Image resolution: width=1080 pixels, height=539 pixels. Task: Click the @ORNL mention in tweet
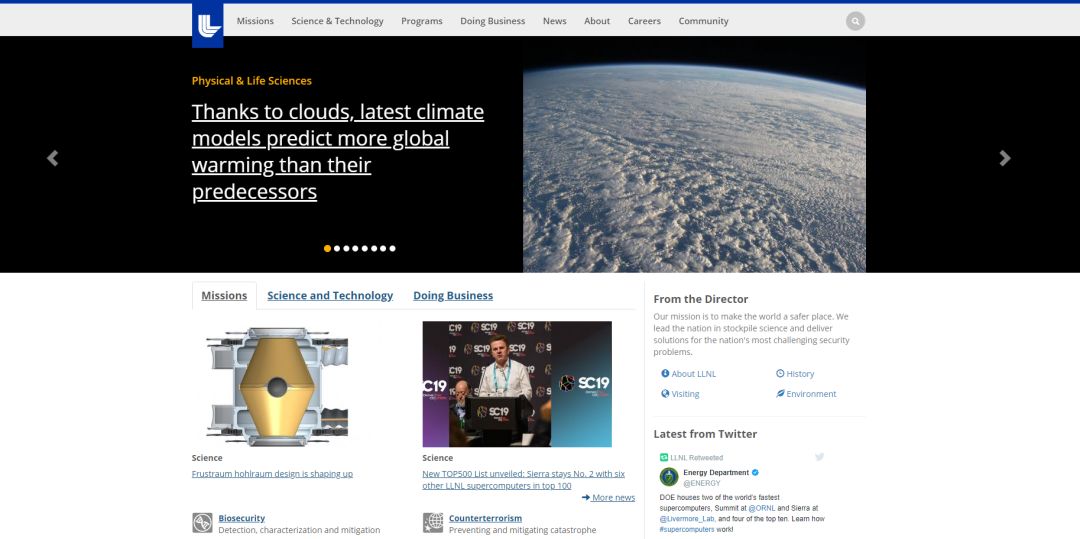tap(762, 508)
